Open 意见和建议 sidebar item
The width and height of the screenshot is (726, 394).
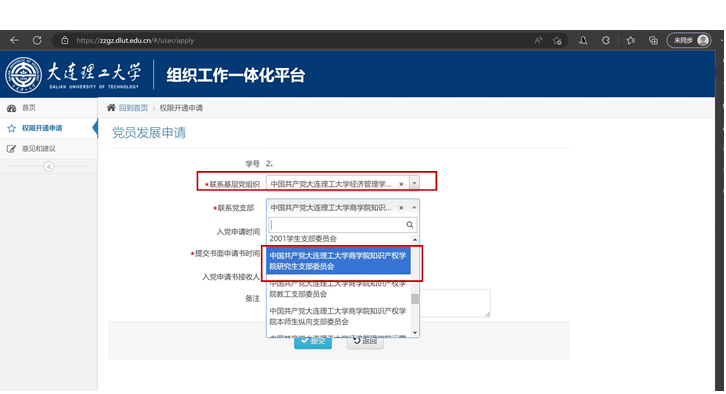[x=39, y=149]
